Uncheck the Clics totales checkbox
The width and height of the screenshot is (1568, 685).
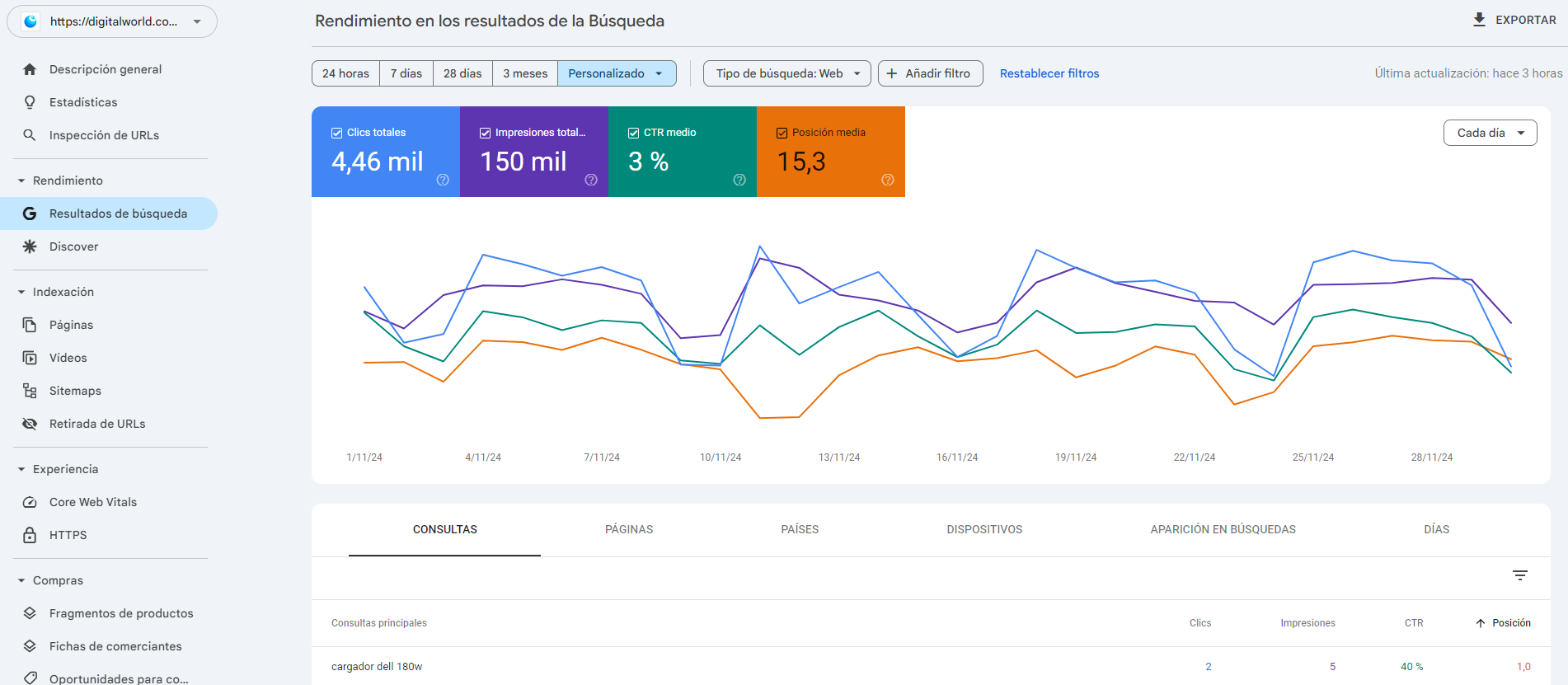pyautogui.click(x=336, y=133)
